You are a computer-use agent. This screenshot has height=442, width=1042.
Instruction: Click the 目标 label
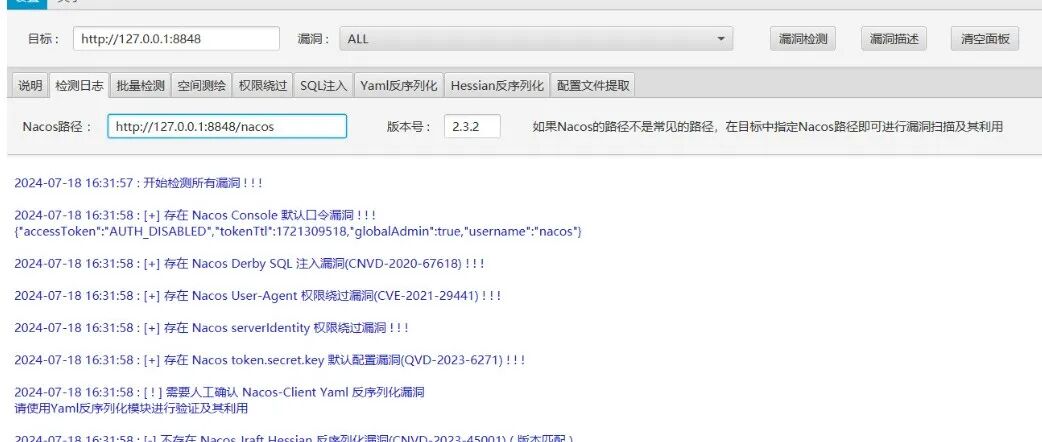pos(43,39)
